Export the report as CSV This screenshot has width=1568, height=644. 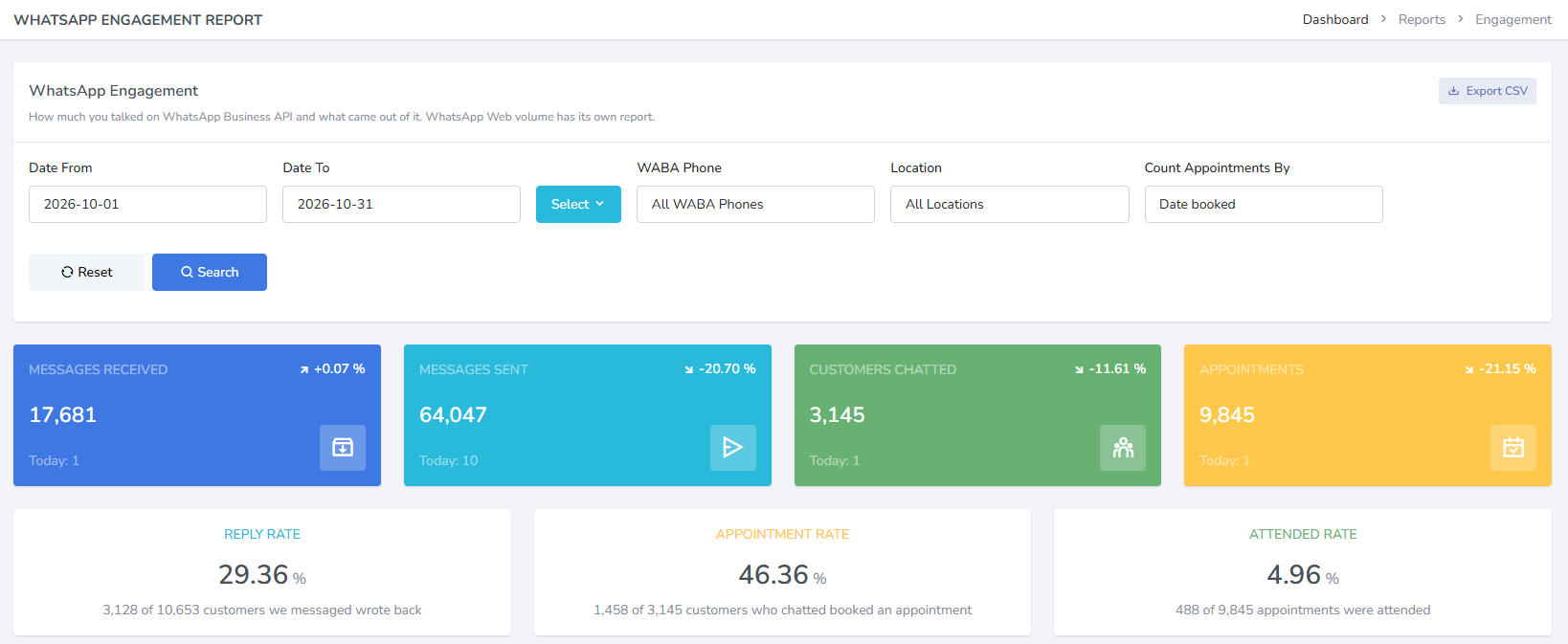(1488, 91)
